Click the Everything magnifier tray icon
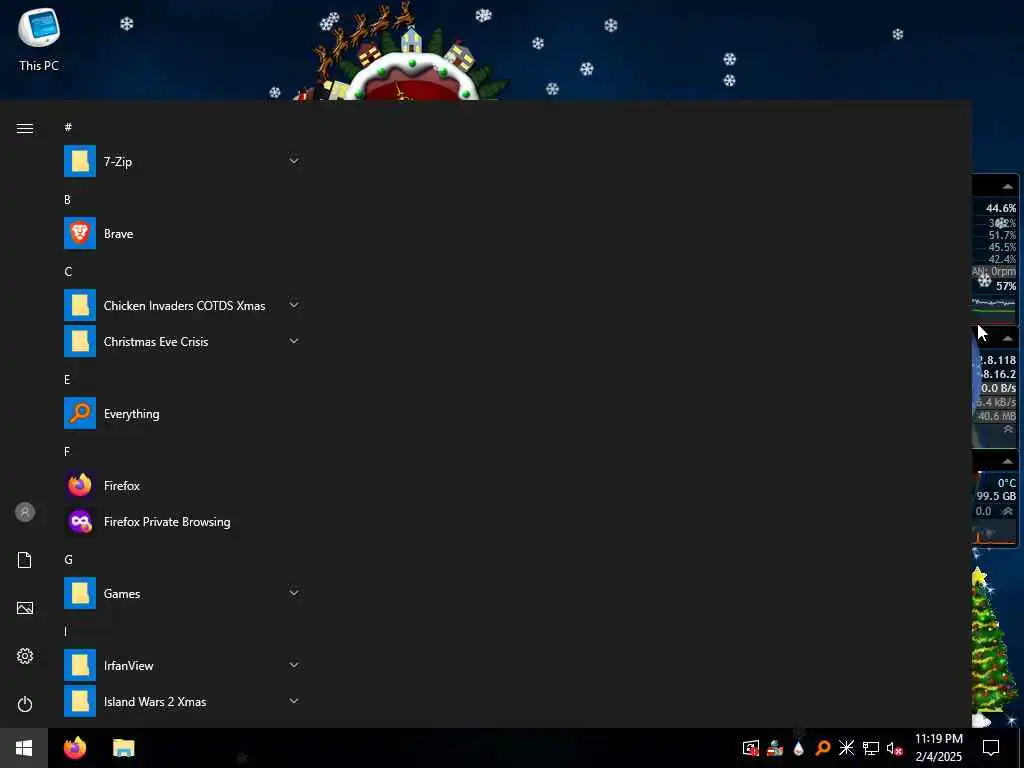The image size is (1024, 768). click(822, 748)
